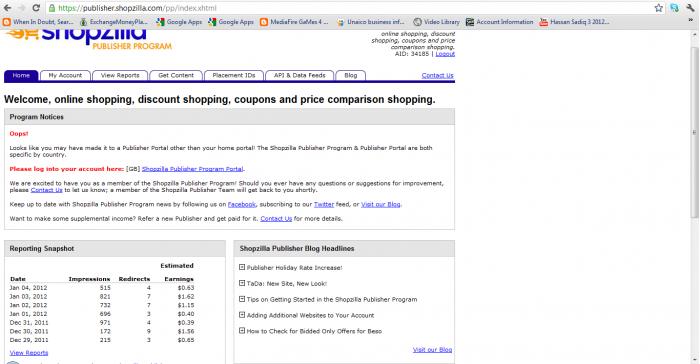700x364 pixels.
Task: Click the Program Notices panel header
Action: tap(229, 117)
